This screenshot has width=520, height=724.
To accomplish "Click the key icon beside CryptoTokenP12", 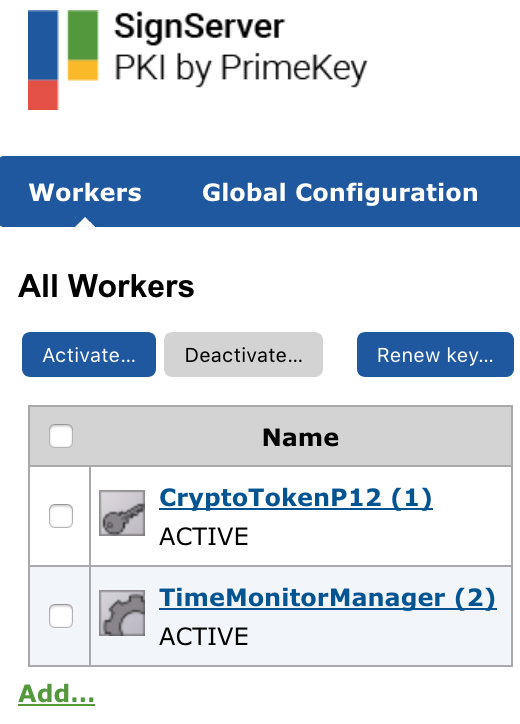I will point(122,513).
